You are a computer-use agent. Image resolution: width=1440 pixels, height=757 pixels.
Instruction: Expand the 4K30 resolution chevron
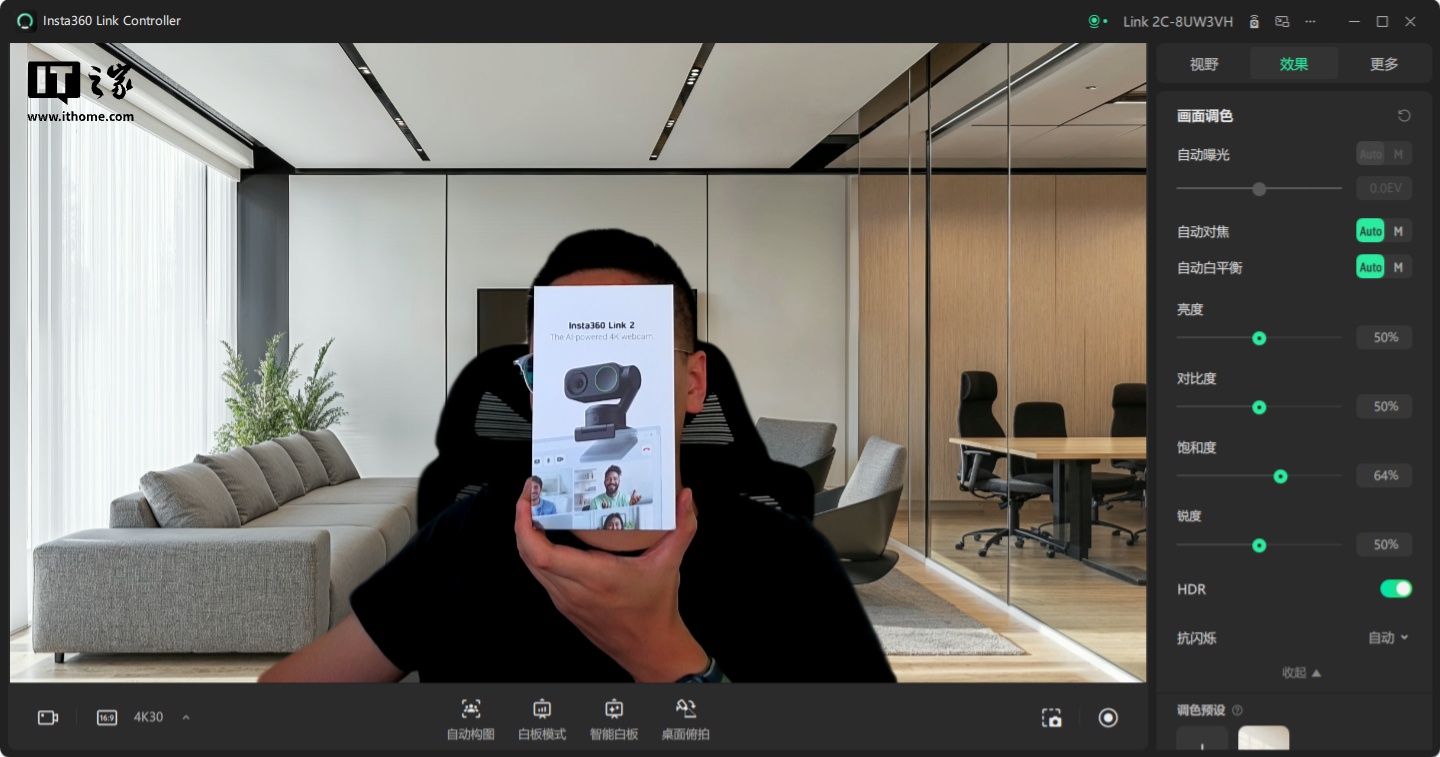pyautogui.click(x=186, y=717)
